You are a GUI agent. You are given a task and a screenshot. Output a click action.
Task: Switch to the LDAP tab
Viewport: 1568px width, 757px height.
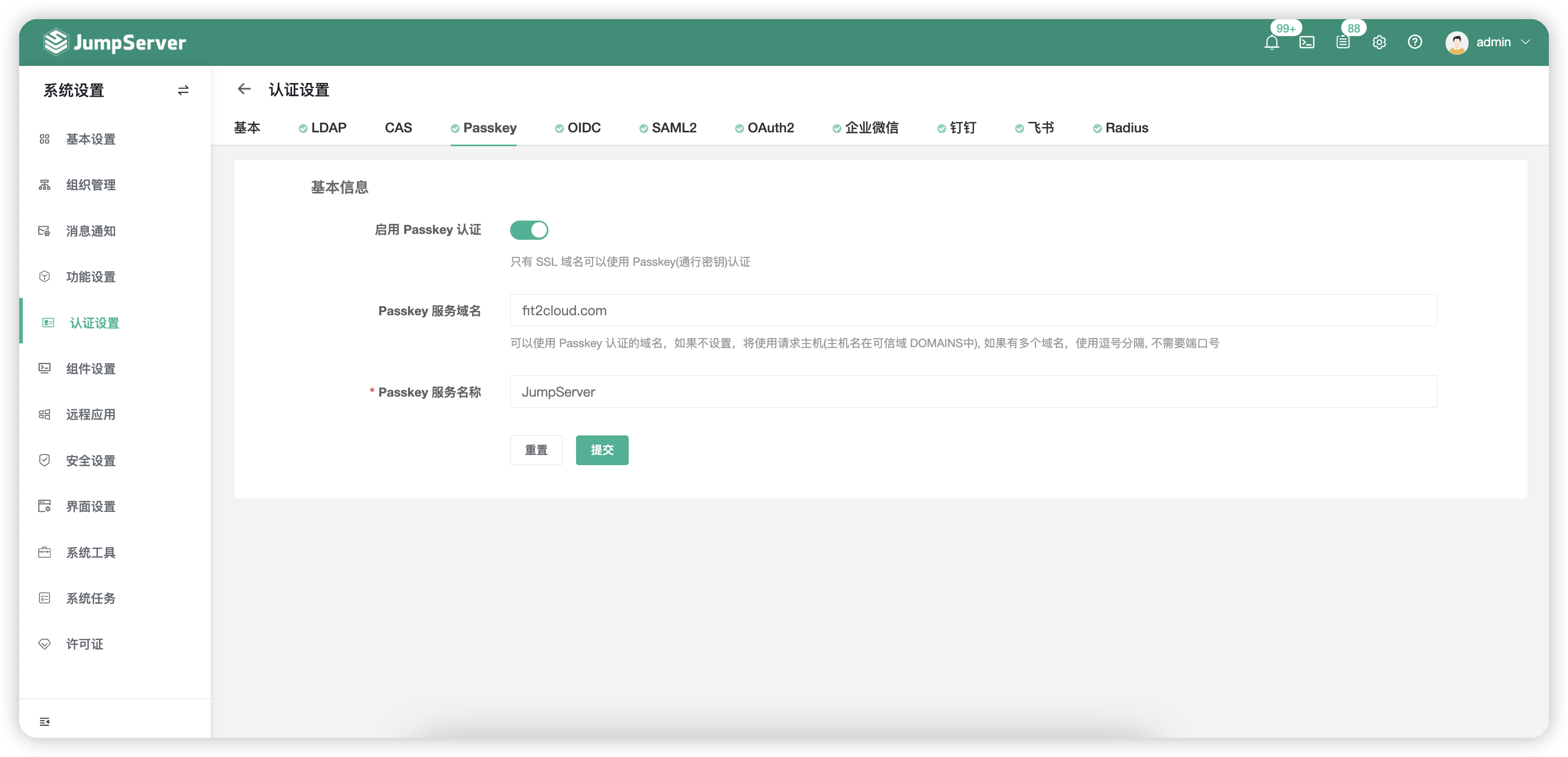click(x=323, y=128)
